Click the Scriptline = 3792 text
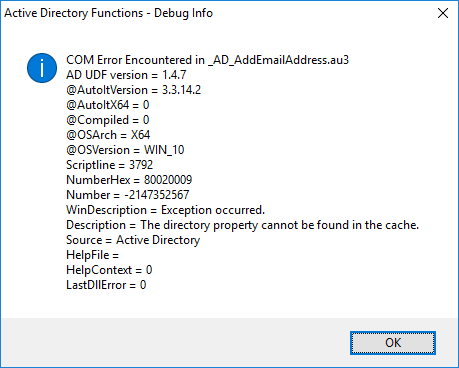The image size is (459, 368). point(109,165)
